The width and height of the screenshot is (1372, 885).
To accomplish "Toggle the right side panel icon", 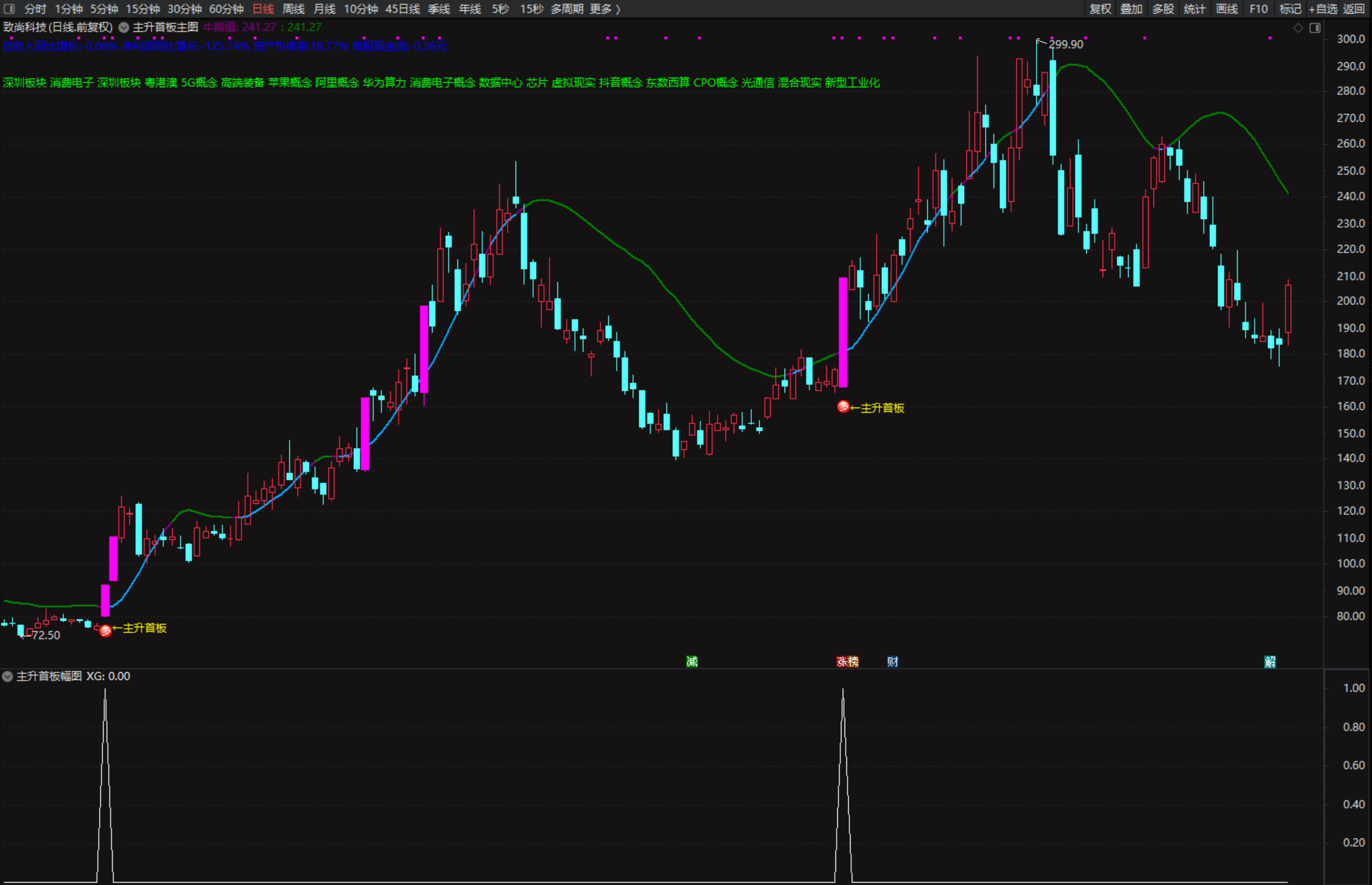I will 1315,28.
